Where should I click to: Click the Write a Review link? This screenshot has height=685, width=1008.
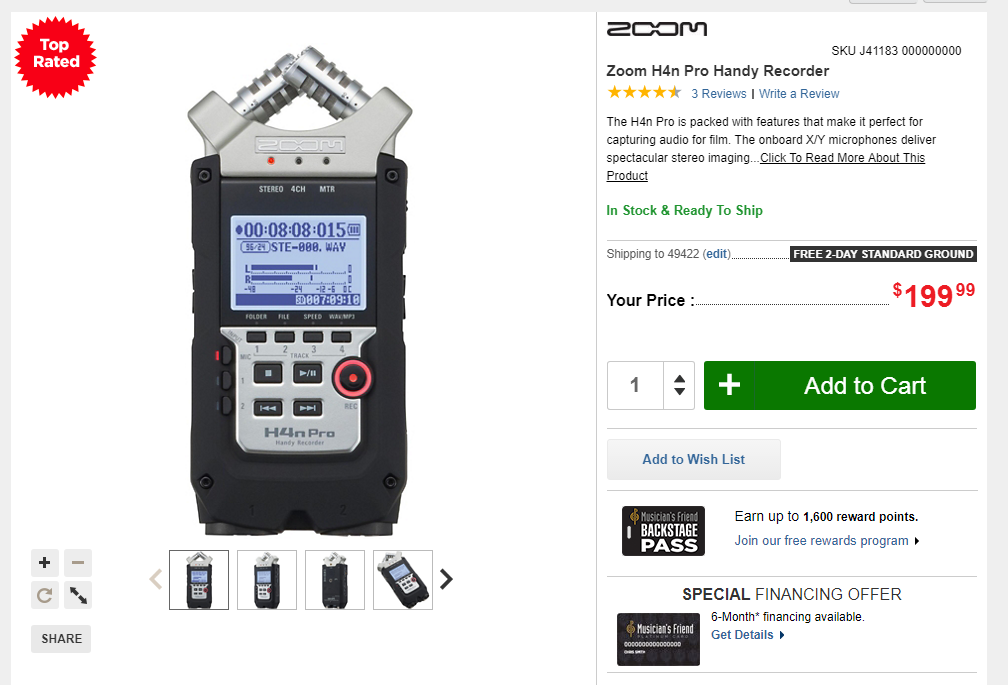[x=799, y=94]
